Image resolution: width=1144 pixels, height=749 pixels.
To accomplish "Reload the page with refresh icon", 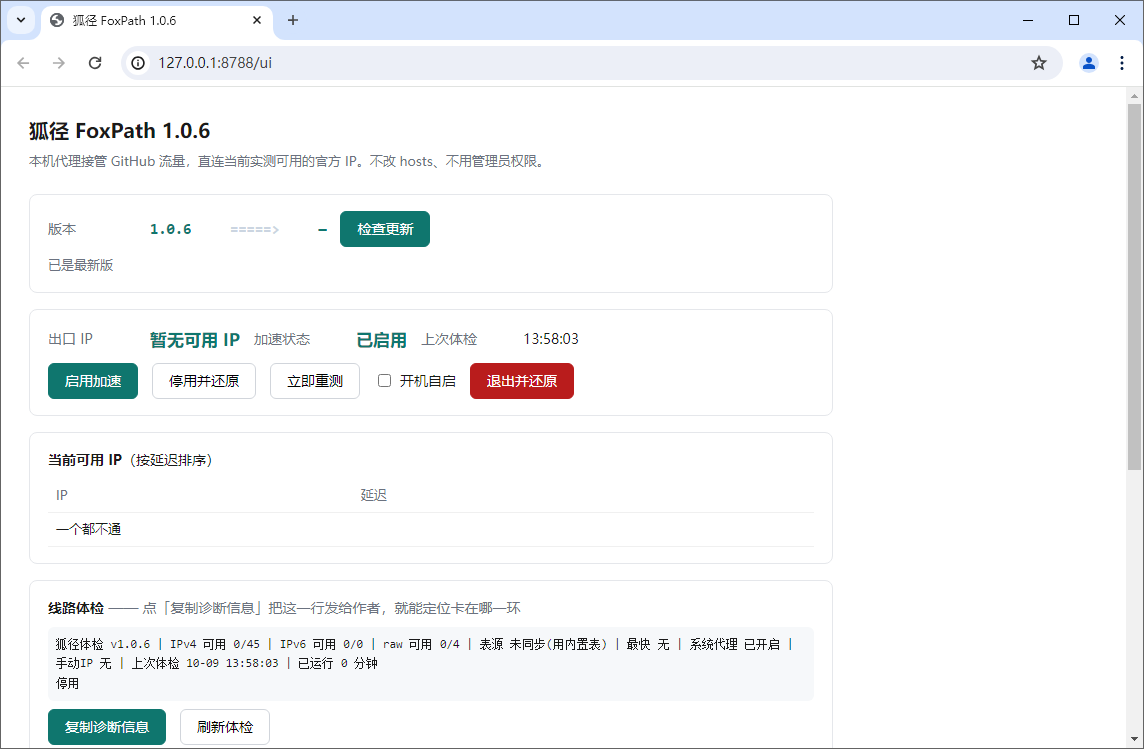I will 95,63.
